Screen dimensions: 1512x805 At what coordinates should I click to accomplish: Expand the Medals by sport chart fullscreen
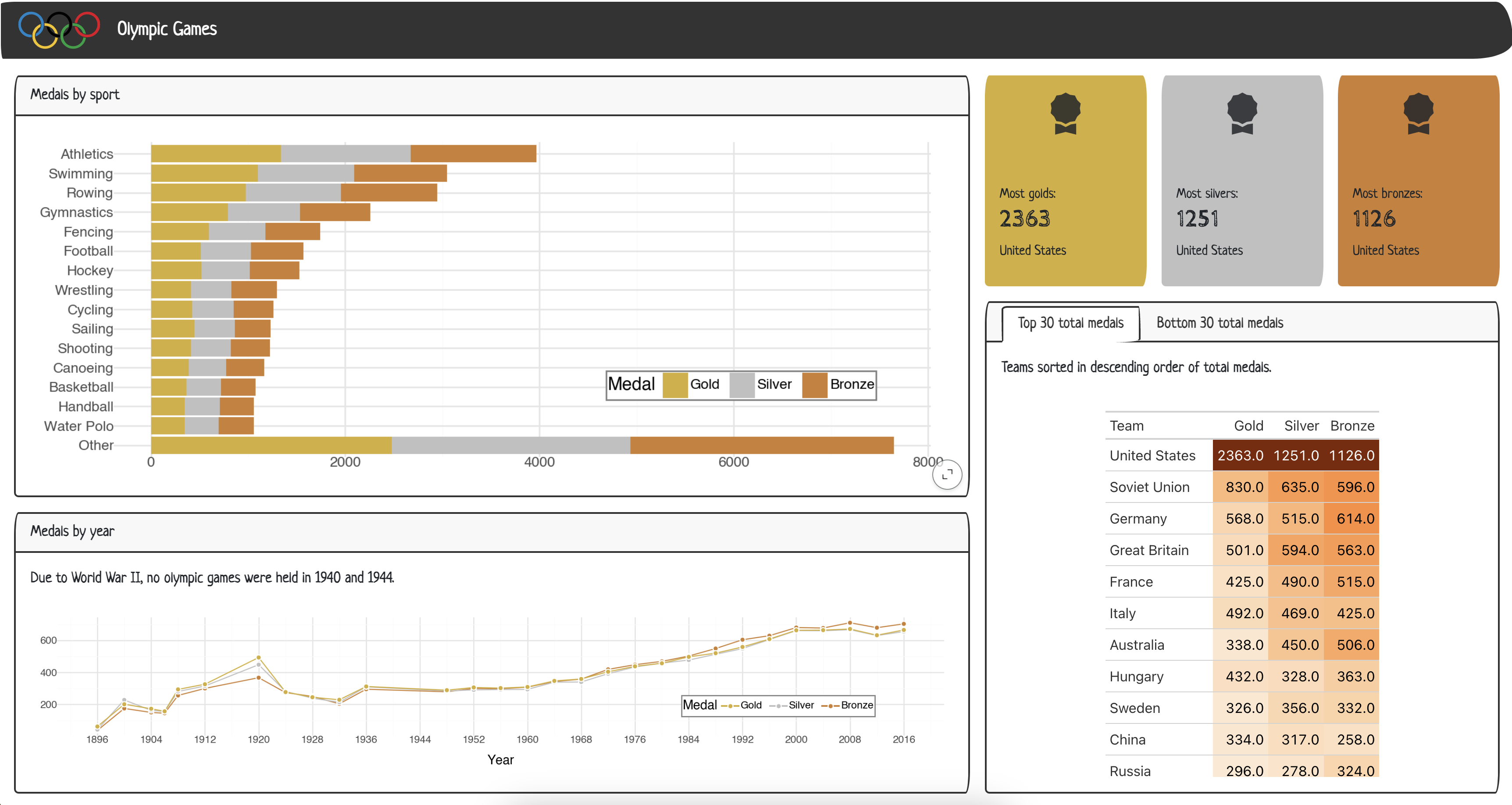pos(947,474)
